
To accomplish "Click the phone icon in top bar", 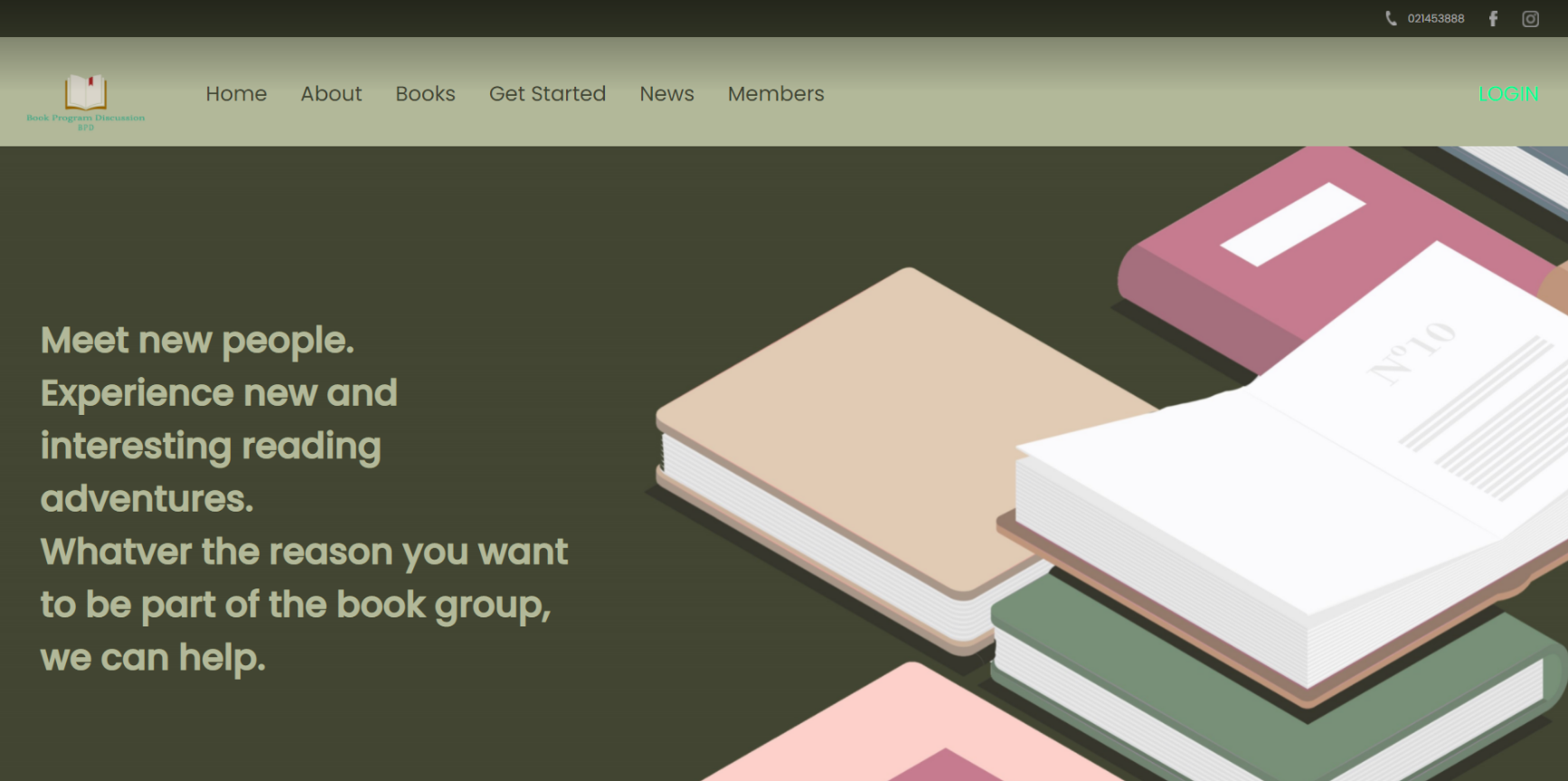I will point(1391,18).
